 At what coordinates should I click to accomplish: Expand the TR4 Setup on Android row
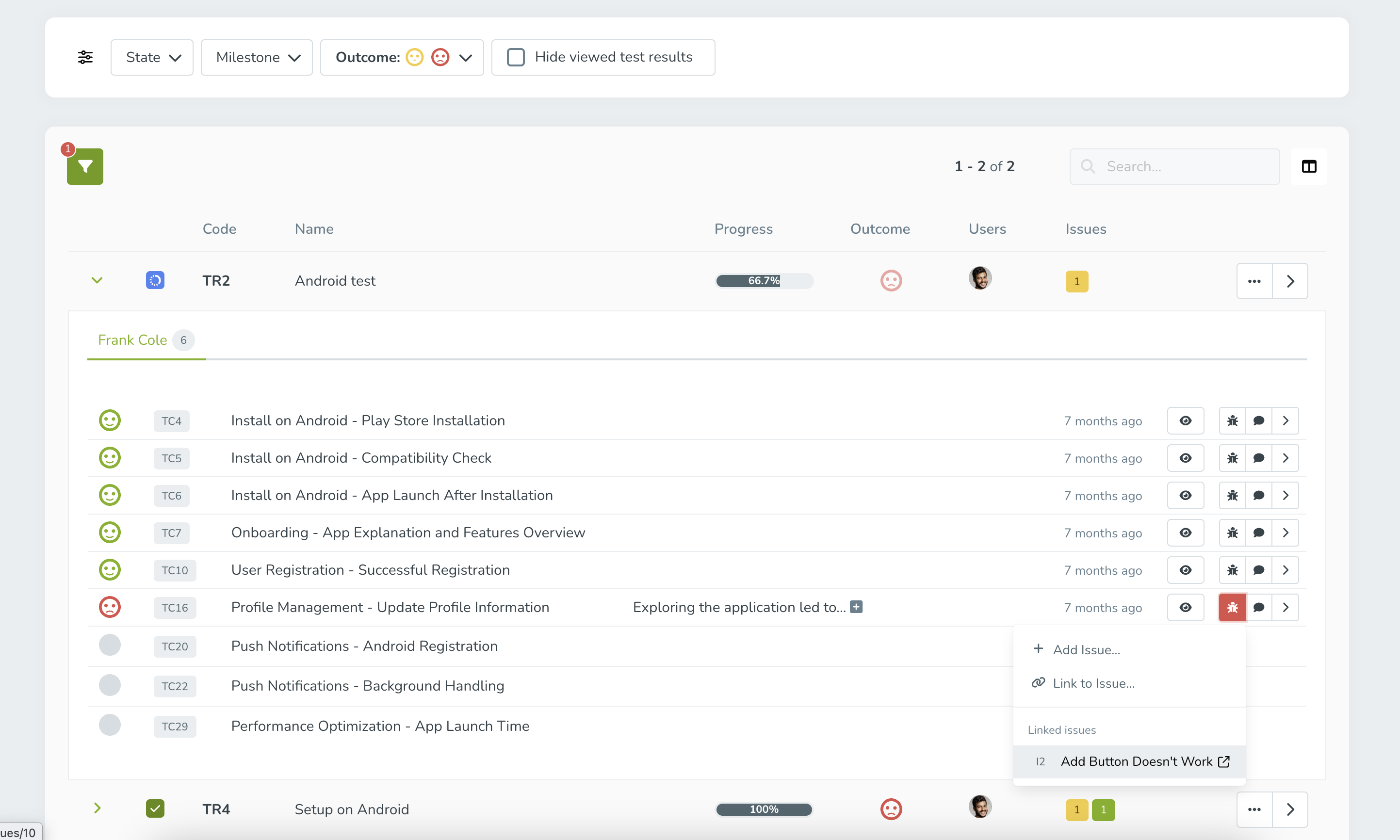pyautogui.click(x=96, y=809)
